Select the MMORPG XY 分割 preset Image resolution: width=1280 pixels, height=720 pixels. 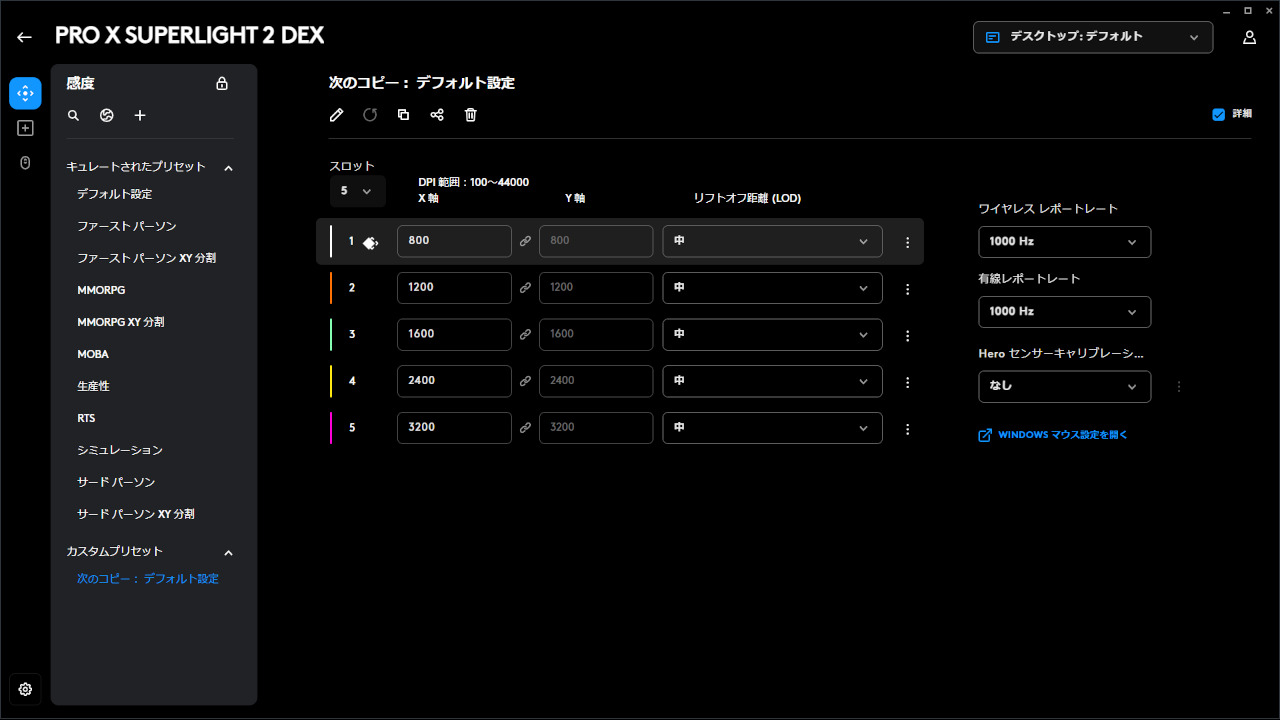[121, 322]
